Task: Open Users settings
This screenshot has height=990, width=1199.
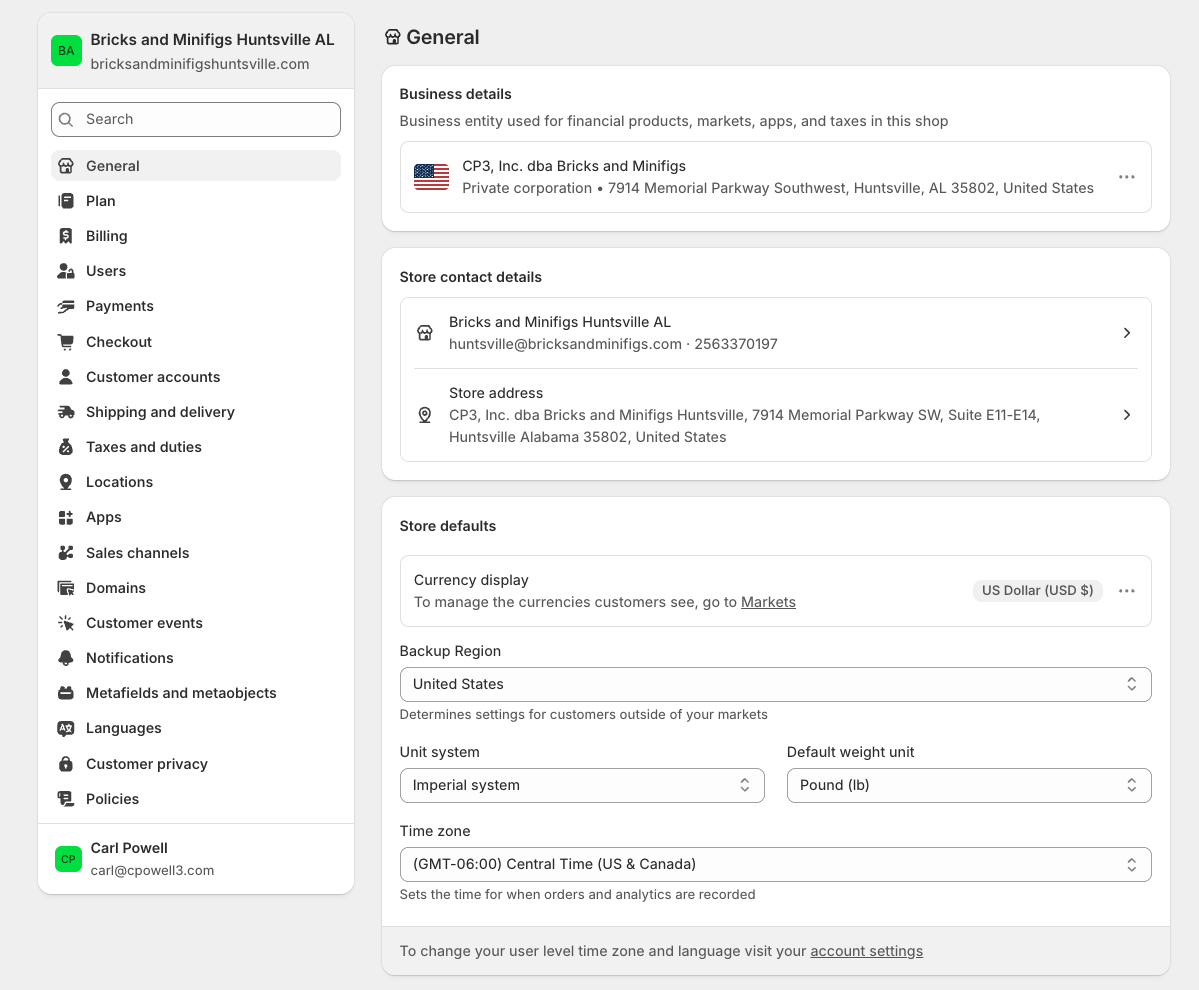Action: tap(196, 271)
